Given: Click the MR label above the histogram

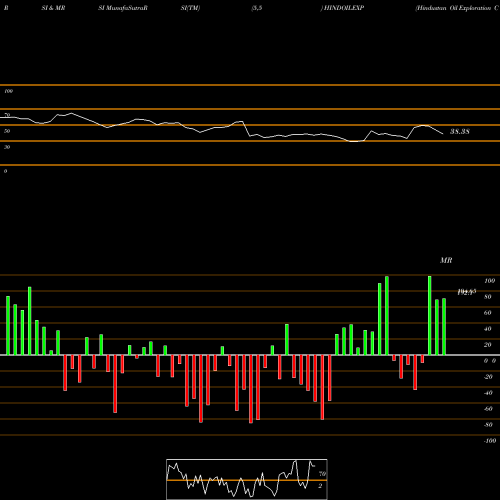Looking at the screenshot, I should point(446,260).
